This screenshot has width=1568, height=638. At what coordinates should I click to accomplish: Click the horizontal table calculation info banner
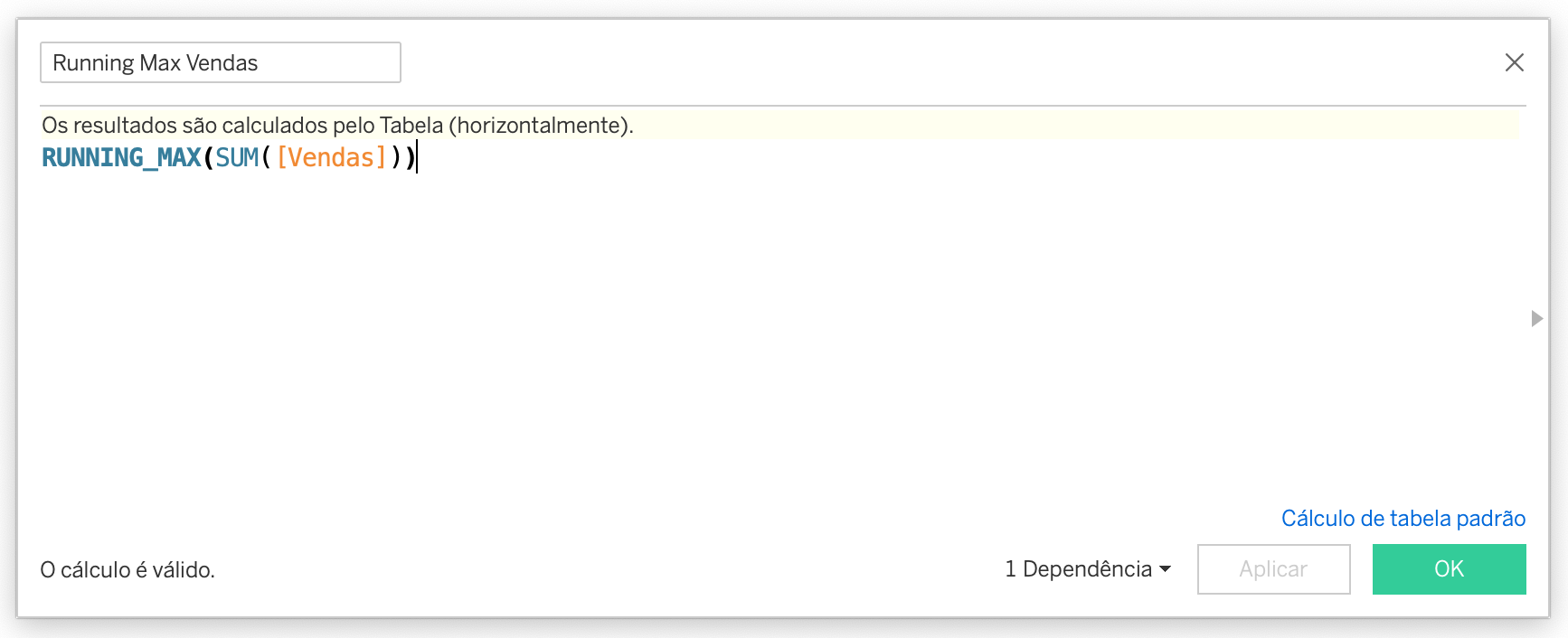coord(336,126)
